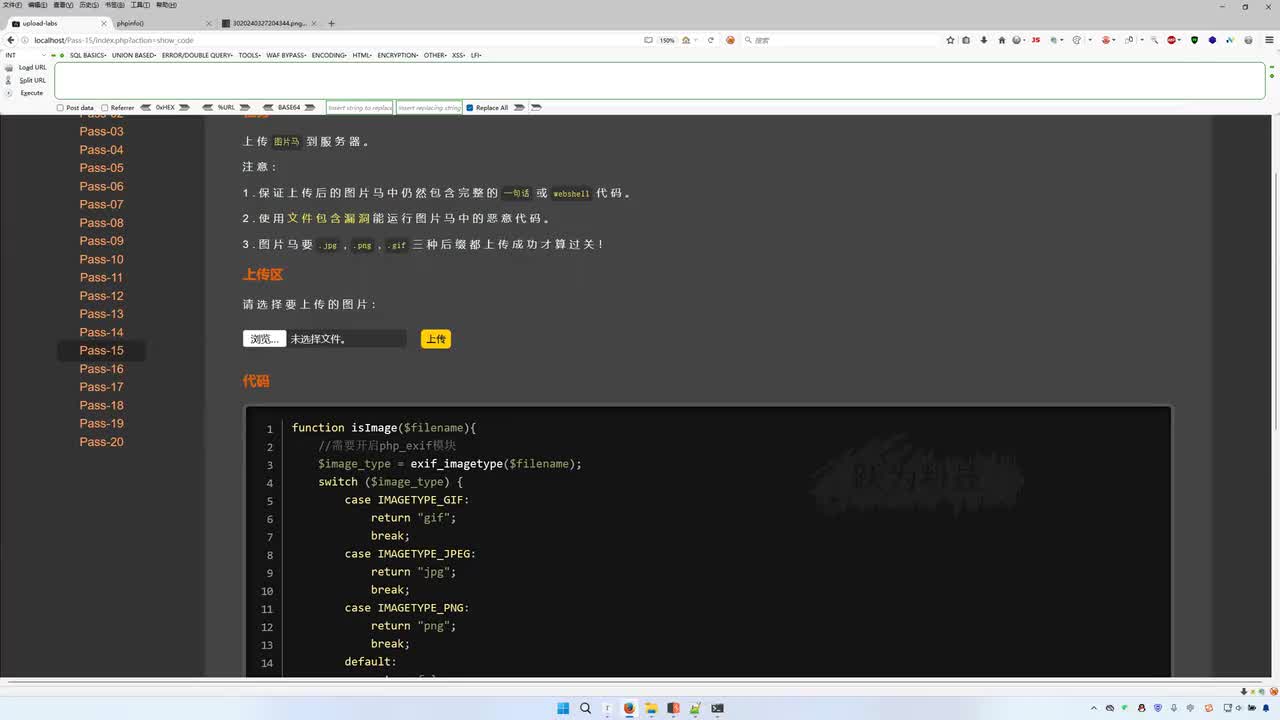
Task: Go to the browser home page icon
Action: [1001, 40]
